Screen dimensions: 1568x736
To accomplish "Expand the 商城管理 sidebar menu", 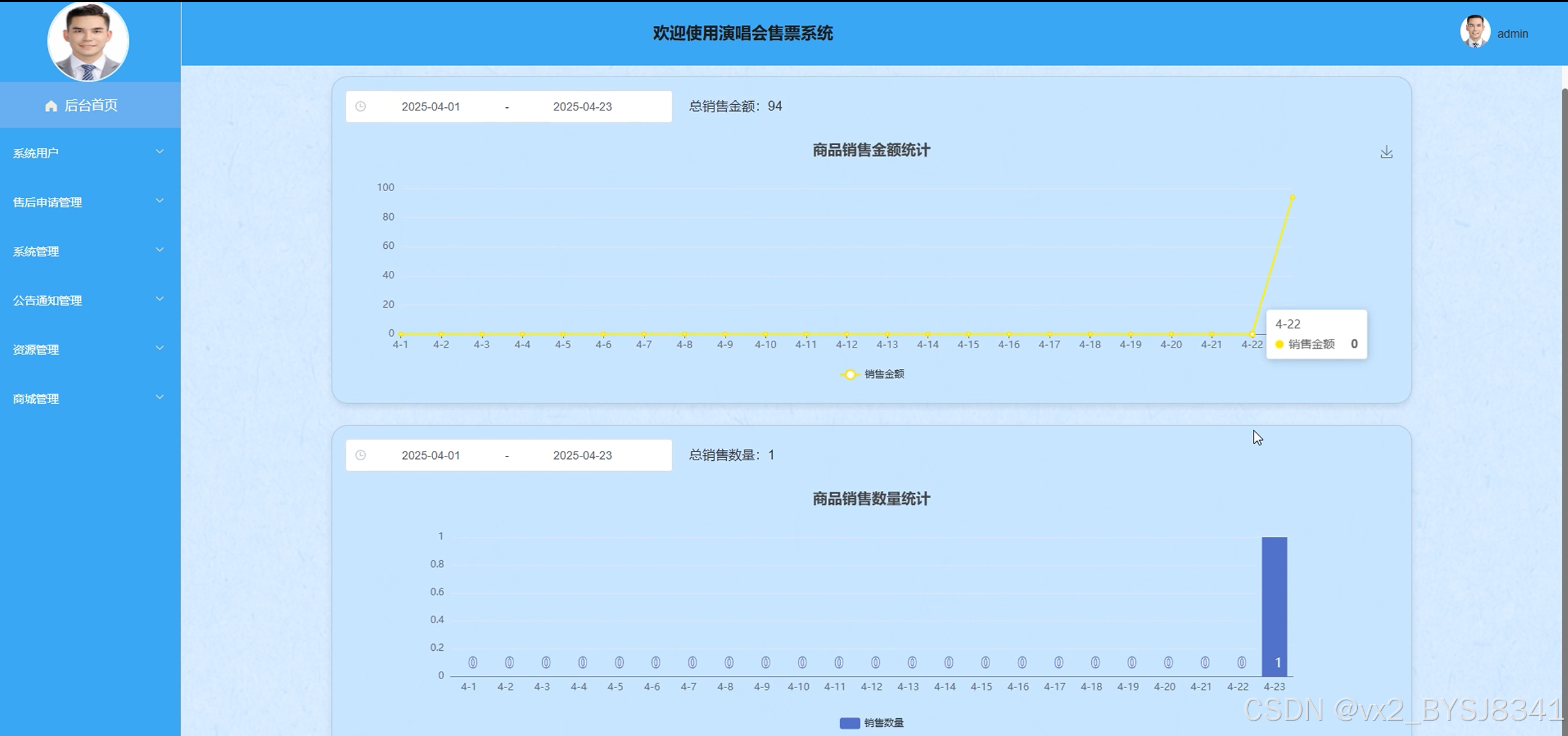I will 37,399.
